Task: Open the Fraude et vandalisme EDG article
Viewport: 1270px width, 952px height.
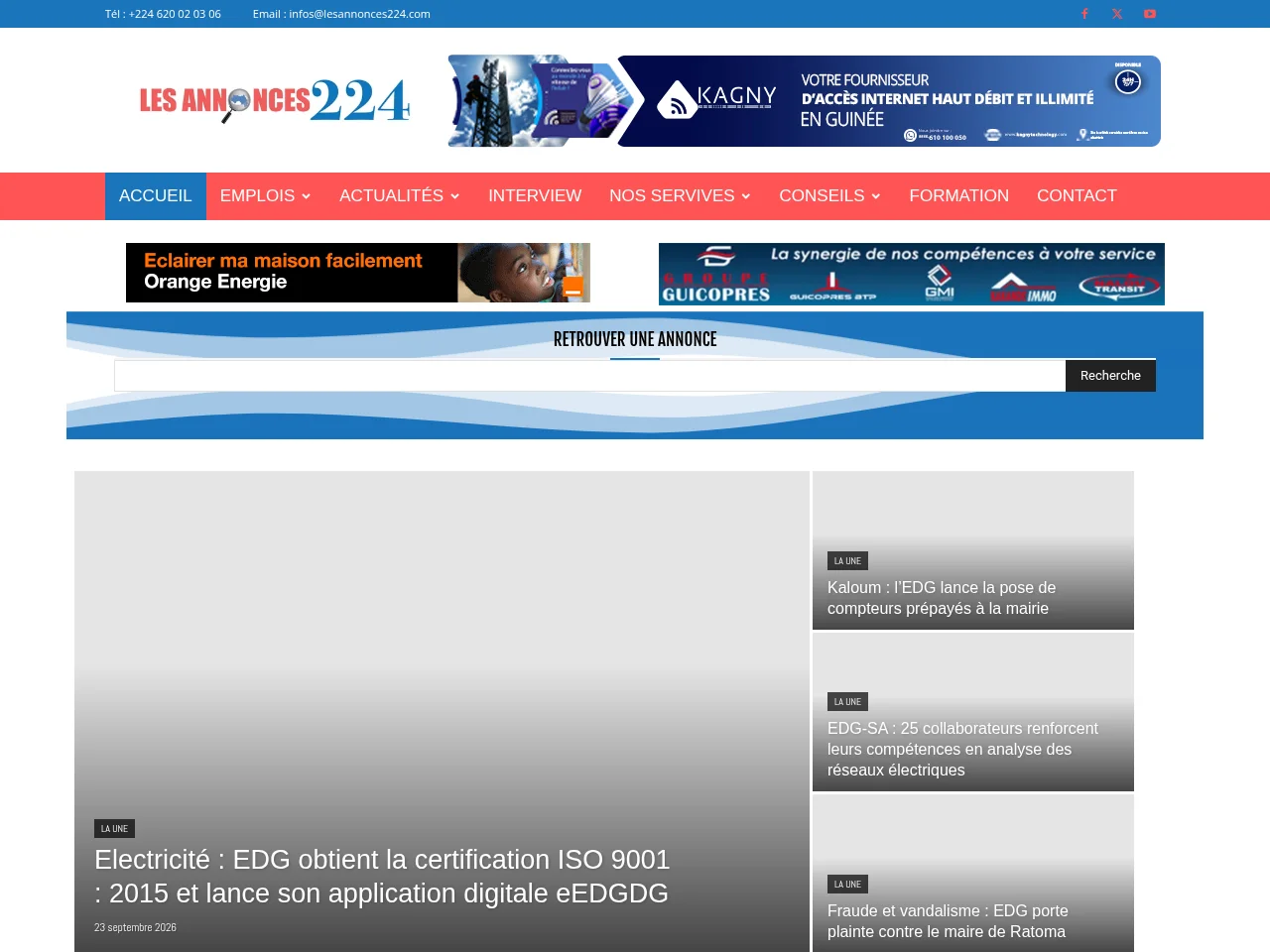Action: pyautogui.click(x=948, y=921)
